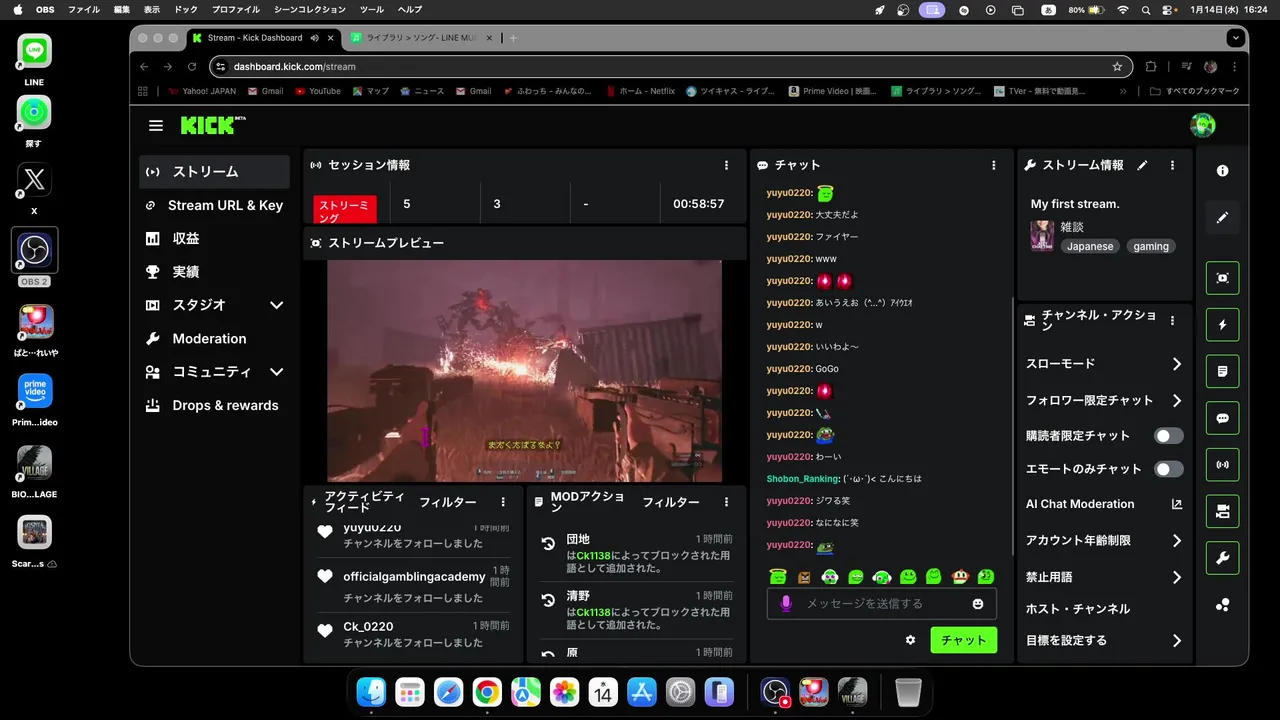Go to Stream URL & Key

215,205
